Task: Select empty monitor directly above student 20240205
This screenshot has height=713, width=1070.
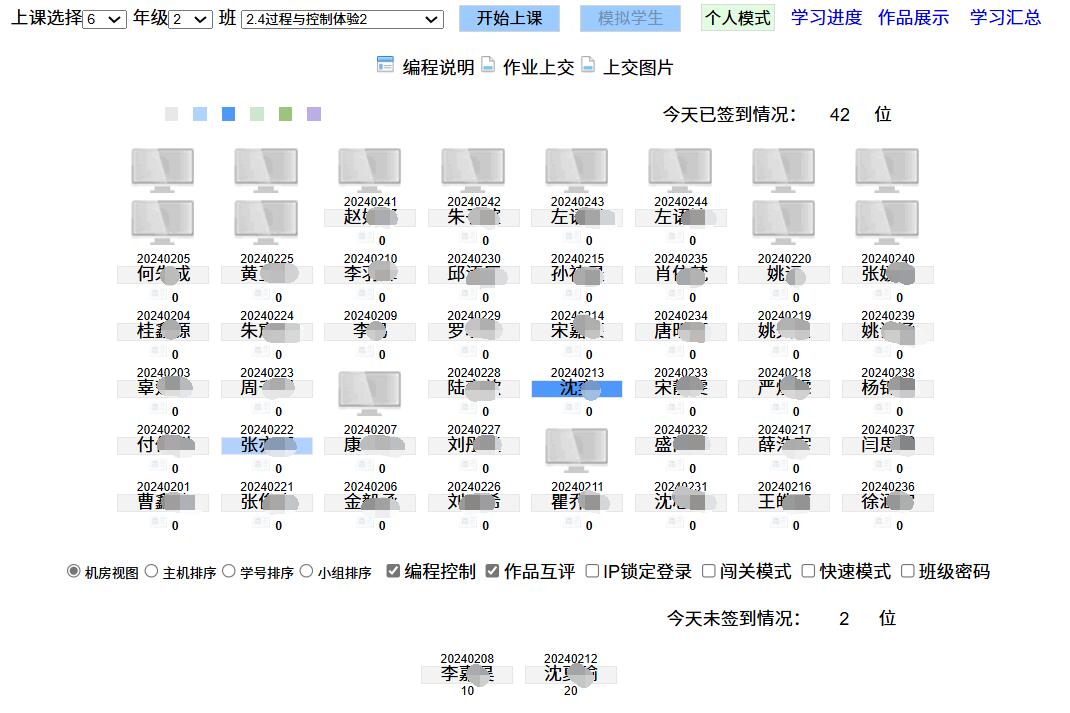Action: (162, 222)
